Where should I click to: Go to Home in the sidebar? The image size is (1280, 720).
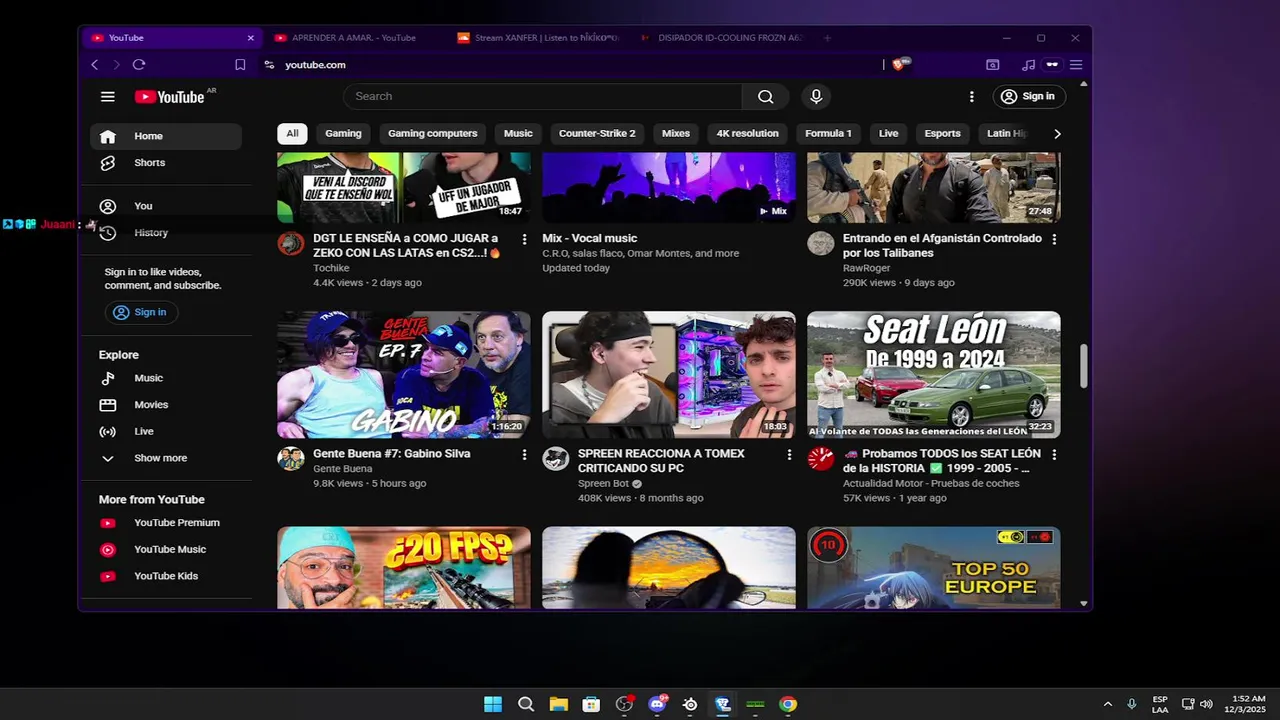[x=166, y=137]
